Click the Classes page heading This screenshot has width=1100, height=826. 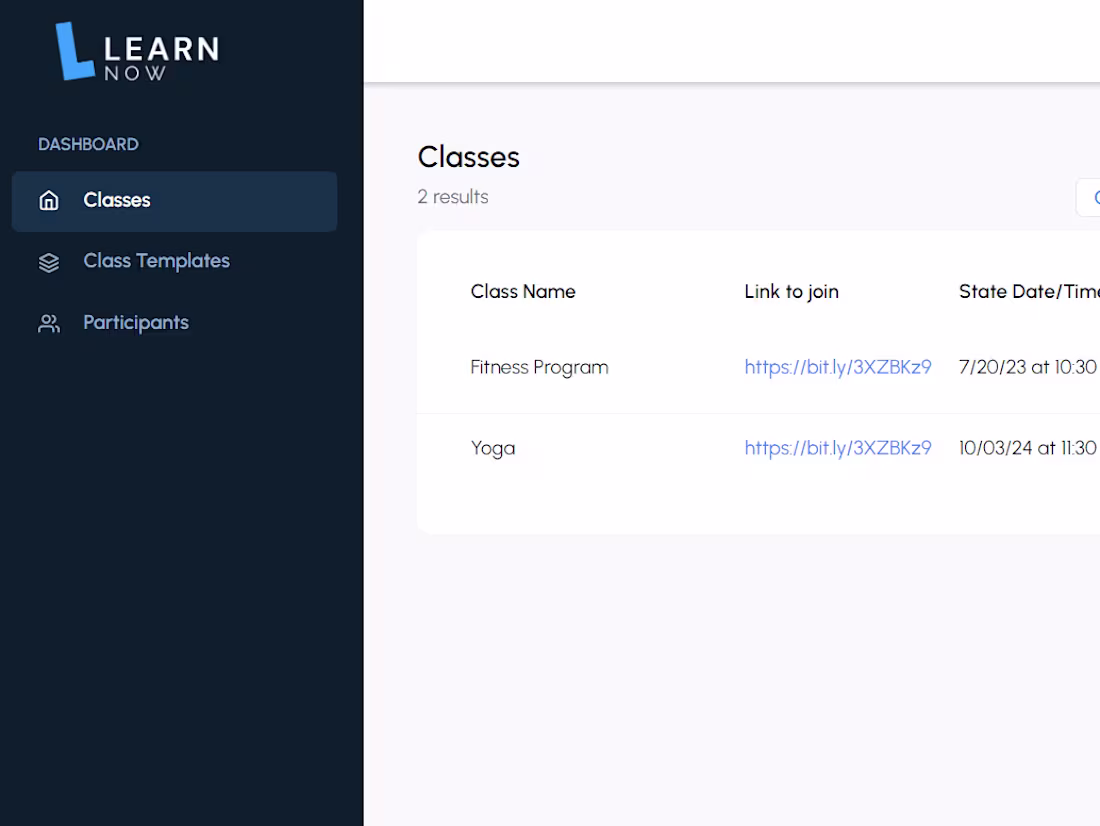[468, 157]
